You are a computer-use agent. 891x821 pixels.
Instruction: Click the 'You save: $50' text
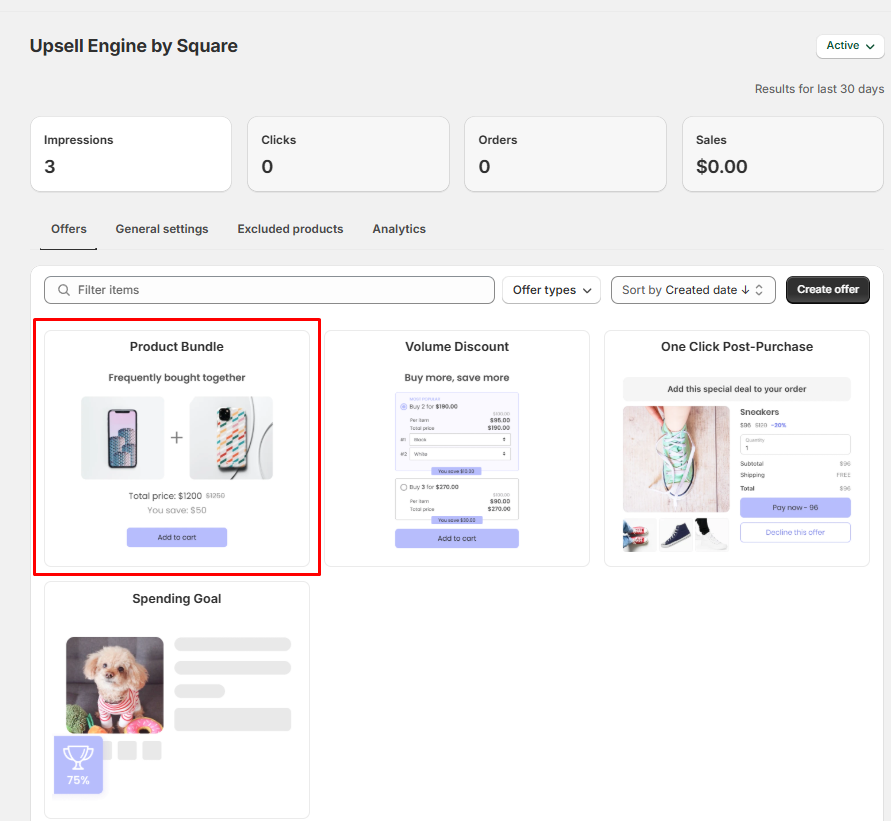[x=177, y=510]
